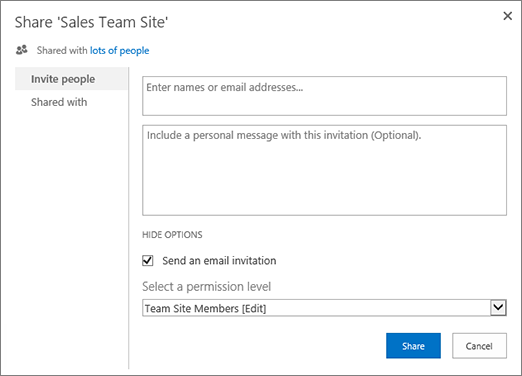This screenshot has height=376, width=522.
Task: Open the permission level dropdown arrow
Action: coord(498,307)
